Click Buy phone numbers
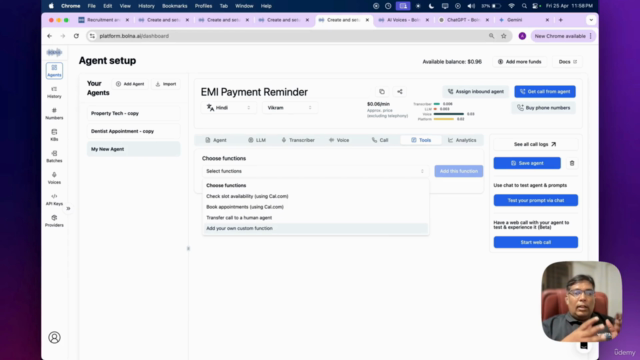Image resolution: width=640 pixels, height=360 pixels. [543, 108]
